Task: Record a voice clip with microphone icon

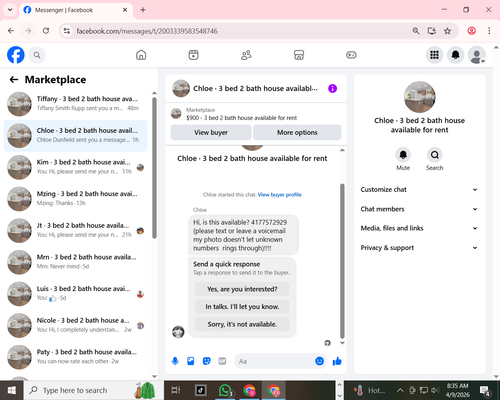Action: [175, 361]
